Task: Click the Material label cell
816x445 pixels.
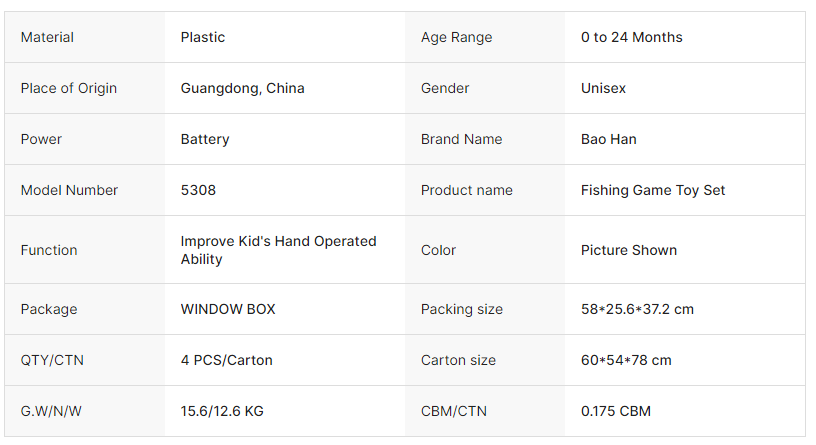Action: tap(48, 37)
